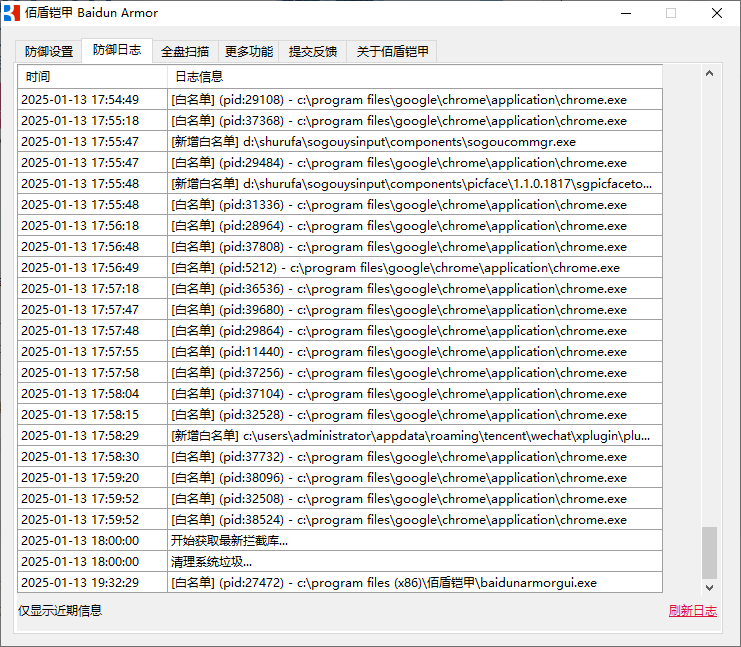The height and width of the screenshot is (647, 741).
Task: Select the 更多功能 tab
Action: pyautogui.click(x=249, y=52)
